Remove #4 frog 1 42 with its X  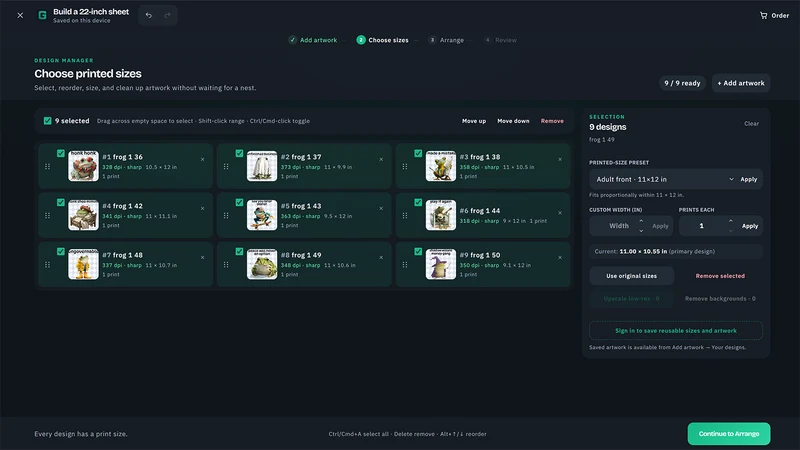tap(203, 208)
